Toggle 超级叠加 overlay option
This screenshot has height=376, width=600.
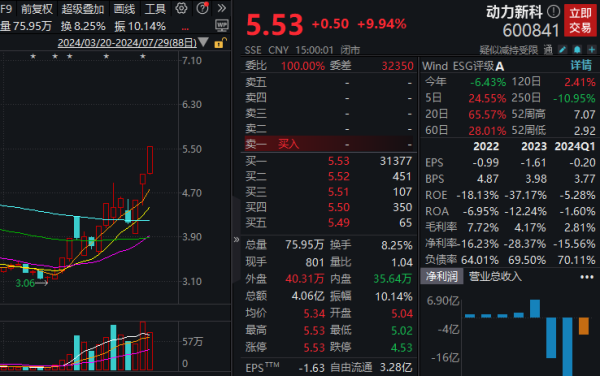pyautogui.click(x=83, y=8)
